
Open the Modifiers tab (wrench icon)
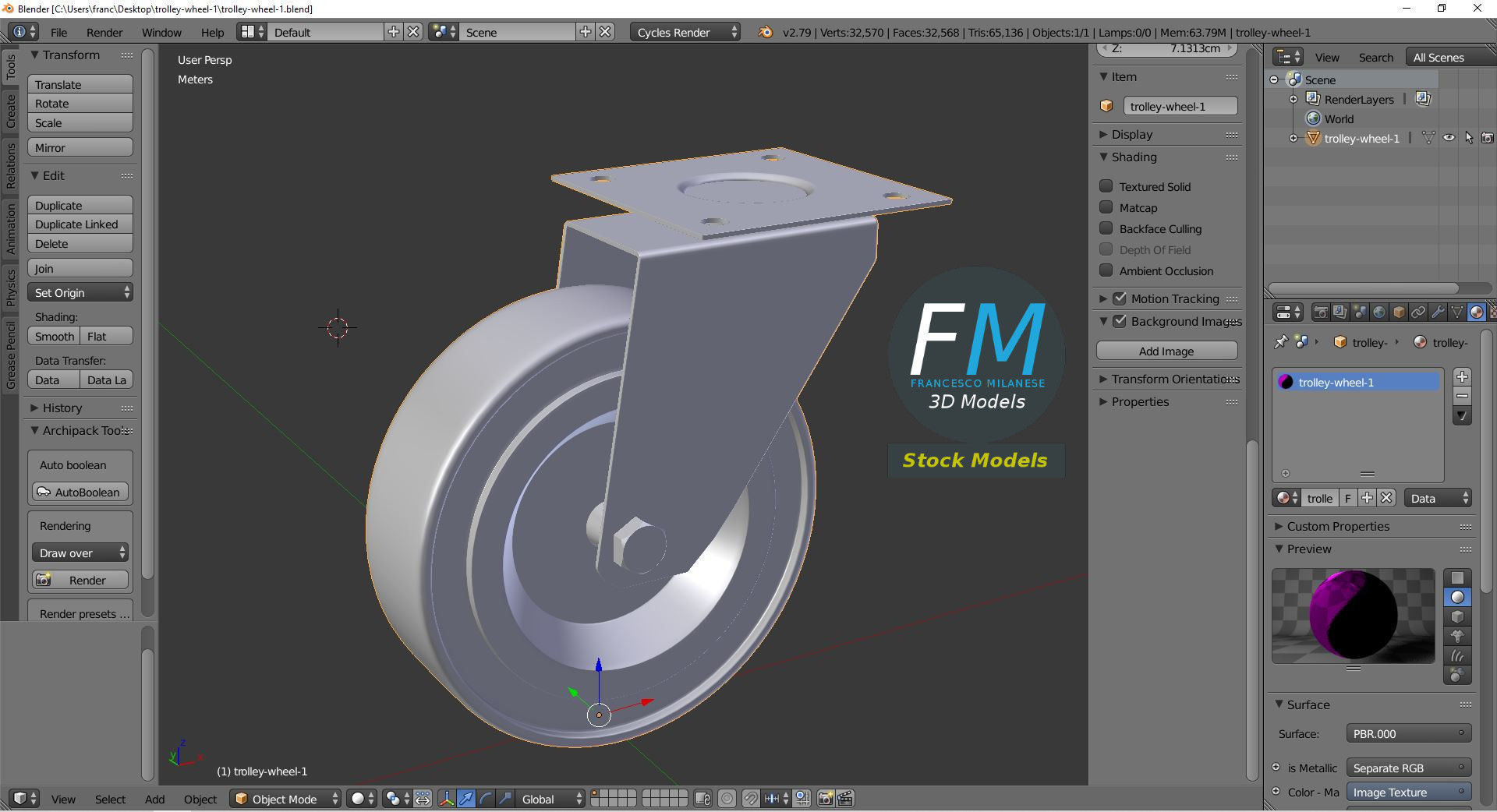pos(1438,312)
